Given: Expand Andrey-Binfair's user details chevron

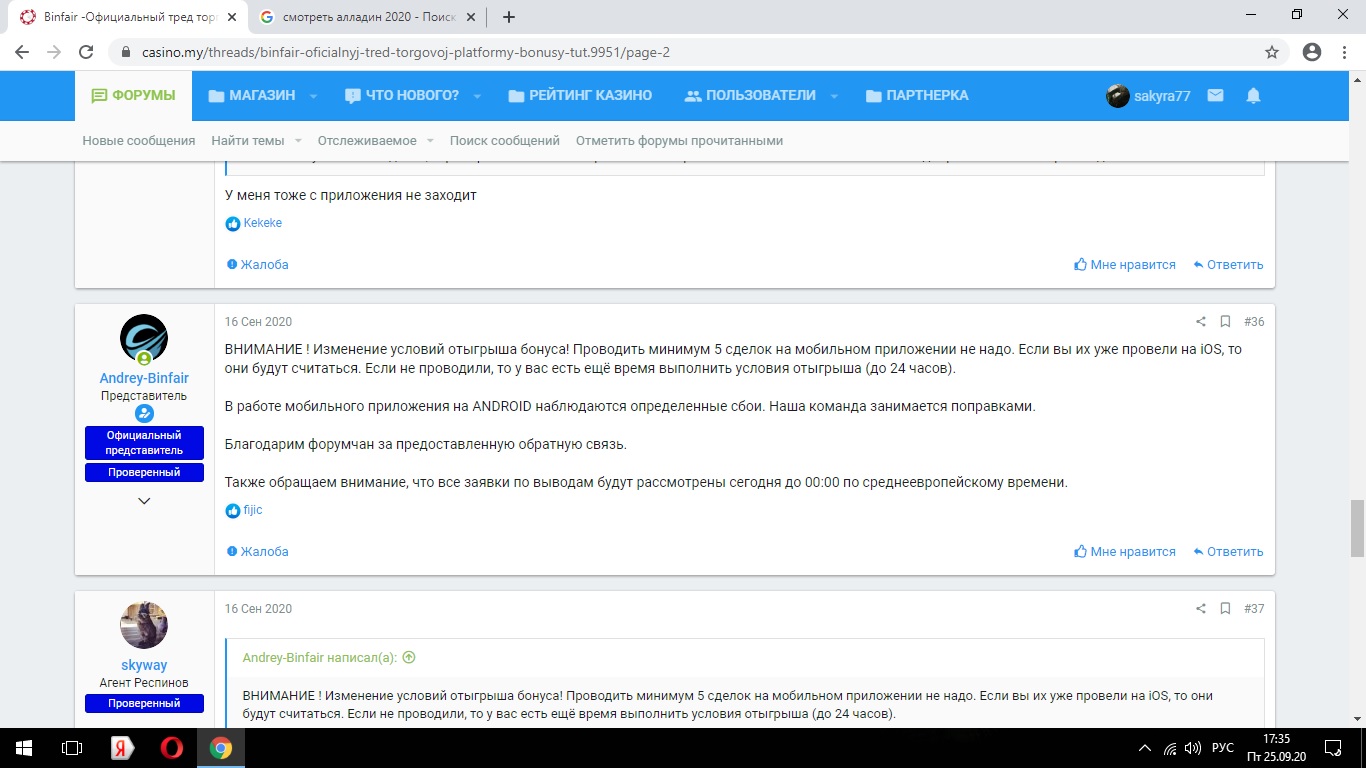Looking at the screenshot, I should [x=144, y=501].
